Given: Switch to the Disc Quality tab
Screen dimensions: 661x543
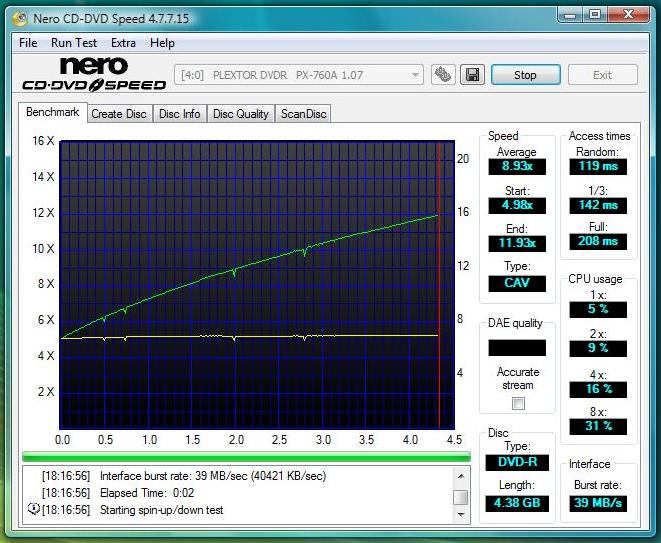Looking at the screenshot, I should coord(241,114).
